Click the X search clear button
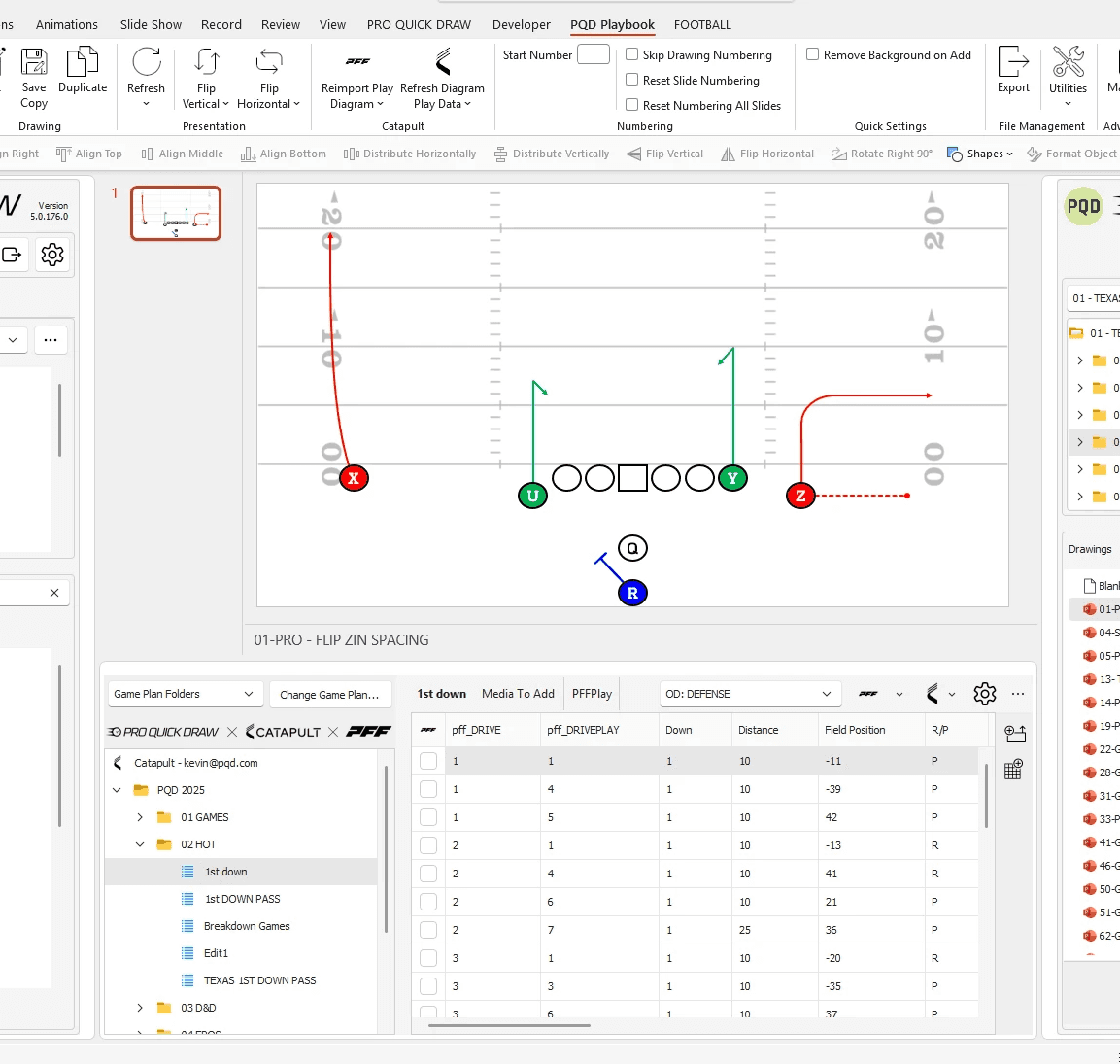The width and height of the screenshot is (1120, 1064). (54, 593)
